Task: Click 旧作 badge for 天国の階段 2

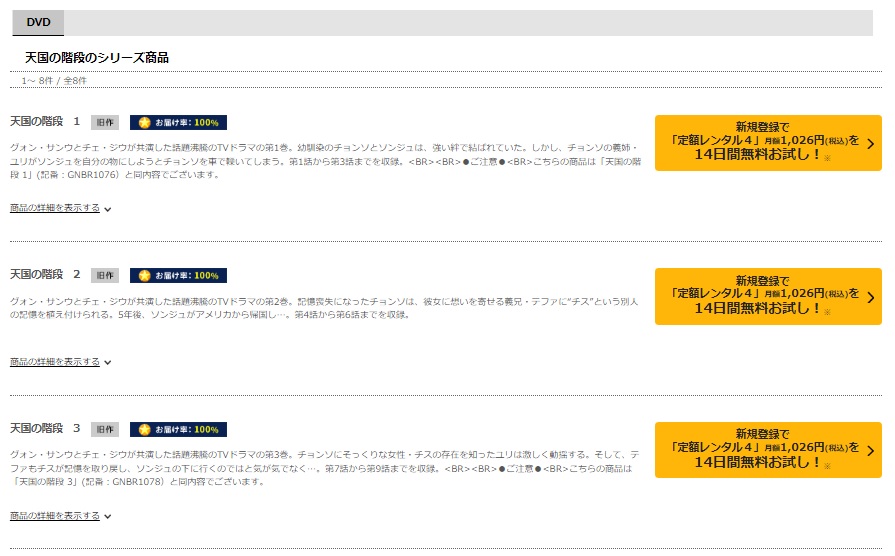Action: 105,275
